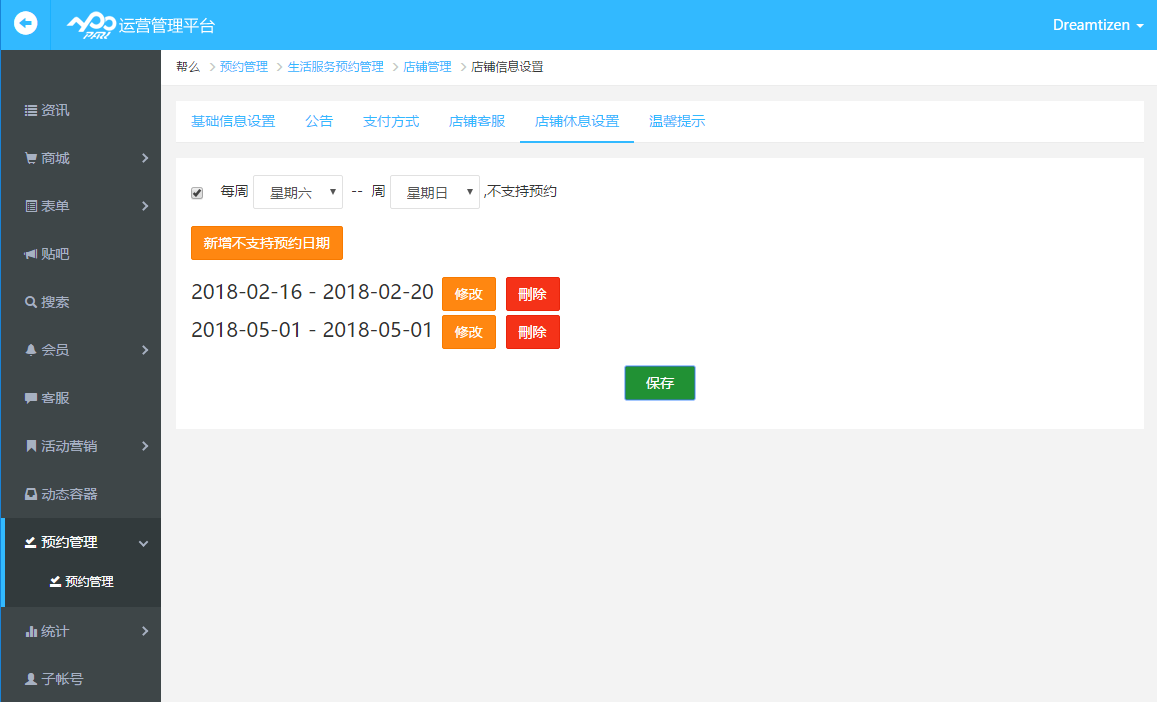
Task: Click 删除 for the 2018-05-01 range
Action: [533, 332]
